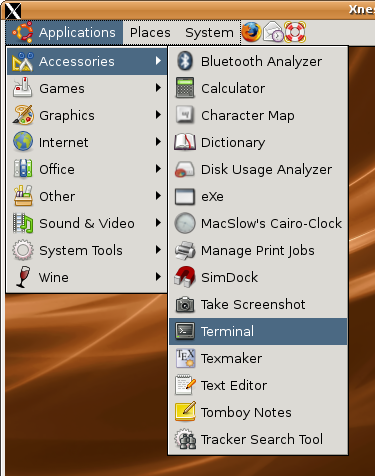This screenshot has height=476, width=375.
Task: Click the Disk Usage Analyzer label
Action: 266,170
